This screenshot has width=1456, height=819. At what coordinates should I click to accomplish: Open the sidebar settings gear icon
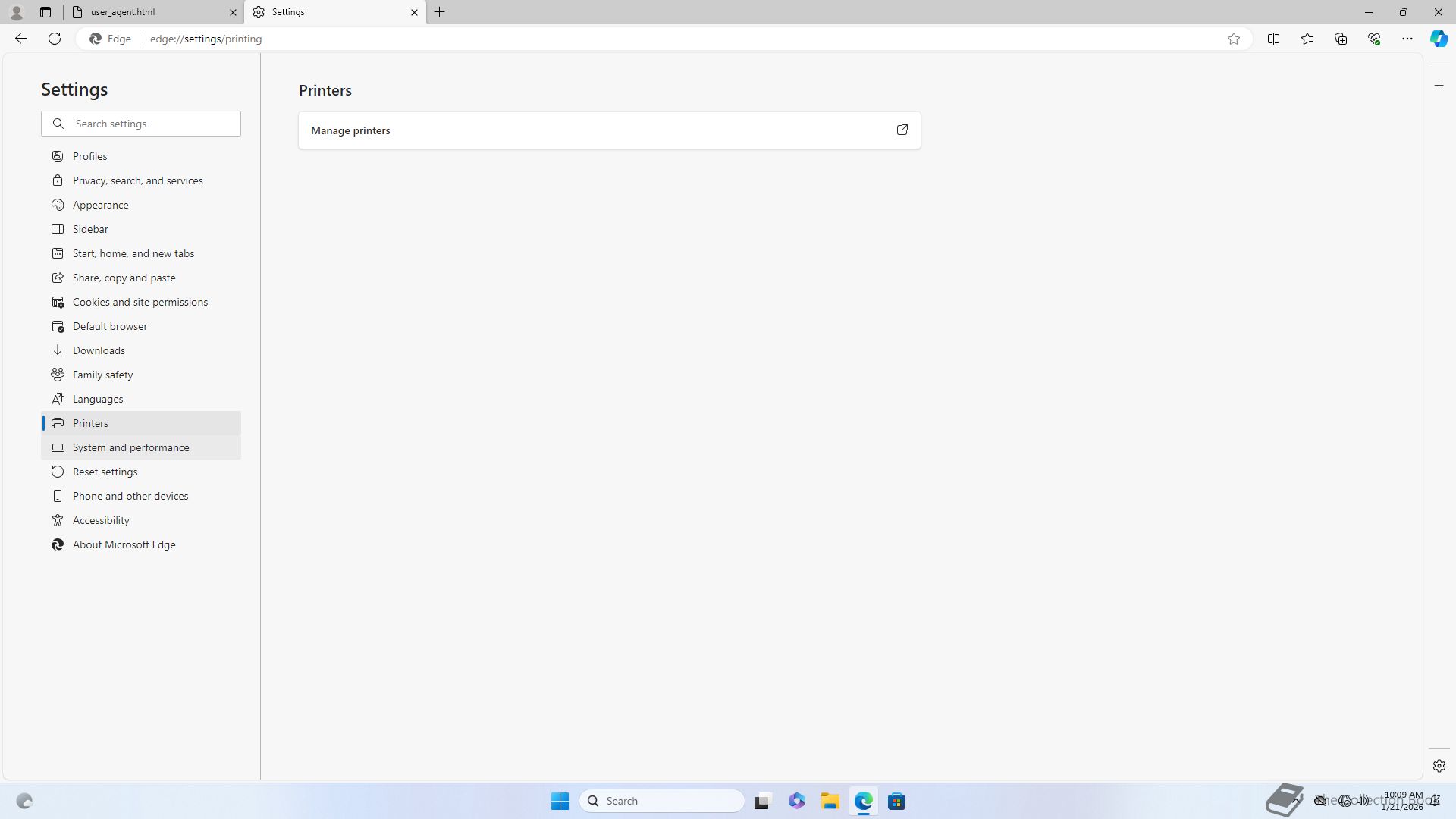click(x=1439, y=766)
